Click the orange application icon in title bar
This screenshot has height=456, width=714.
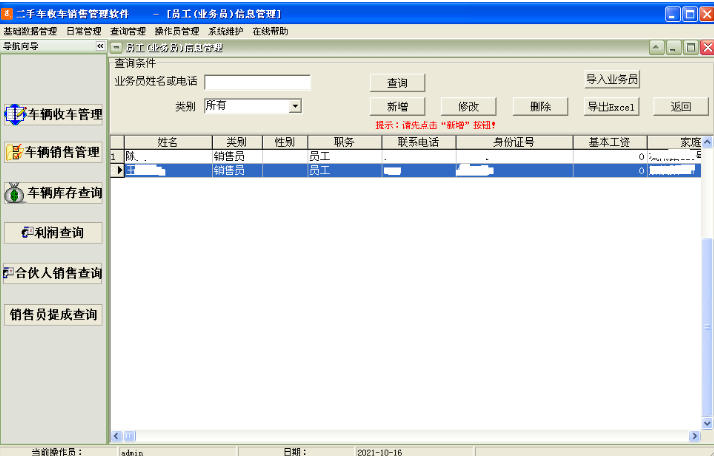point(6,14)
